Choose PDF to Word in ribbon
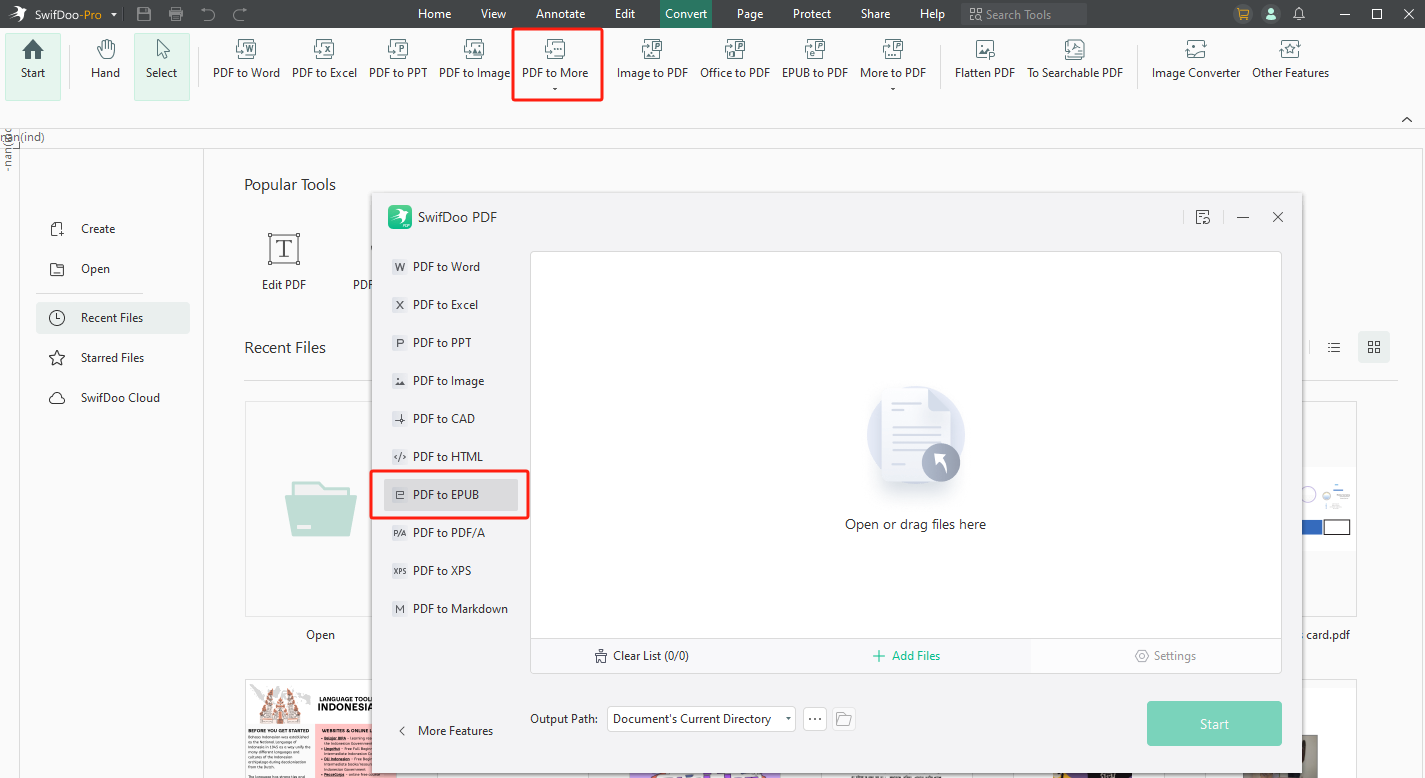Screen dimensions: 1425x778 (246, 60)
